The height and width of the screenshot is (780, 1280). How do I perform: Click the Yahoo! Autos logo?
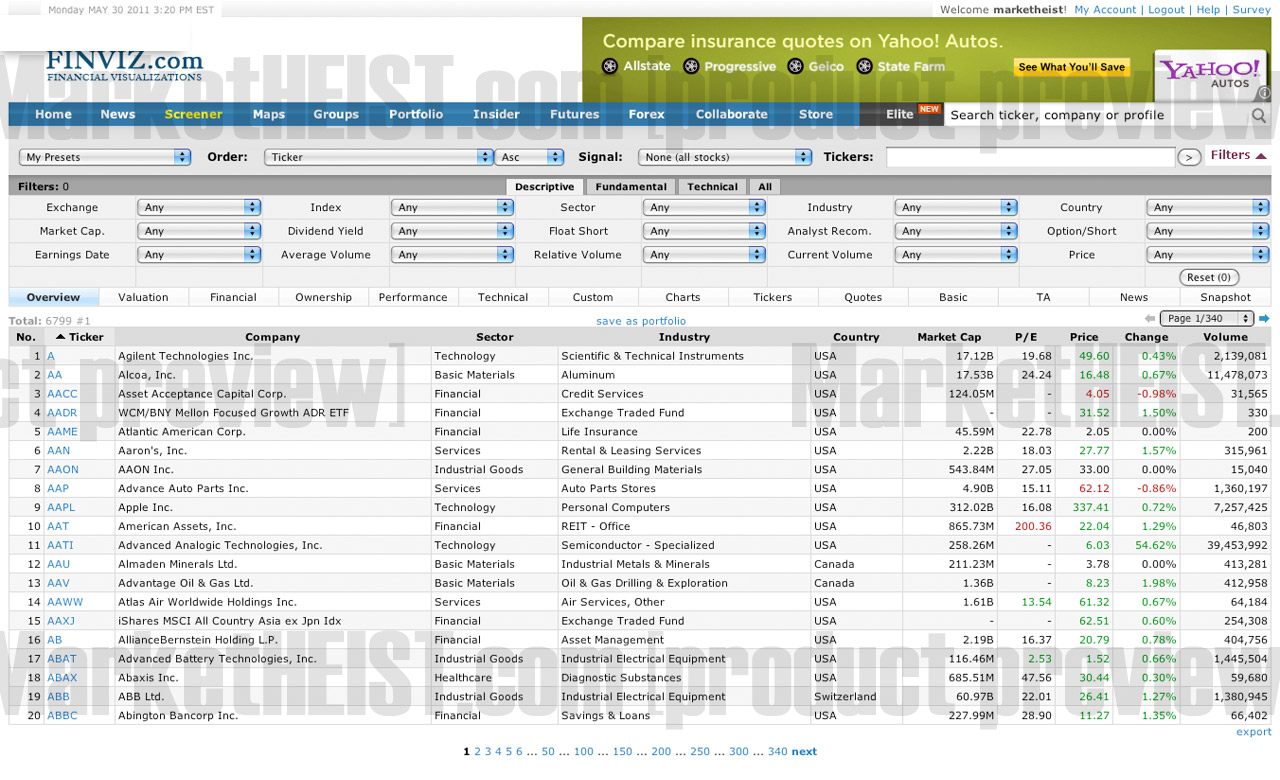pyautogui.click(x=1209, y=73)
